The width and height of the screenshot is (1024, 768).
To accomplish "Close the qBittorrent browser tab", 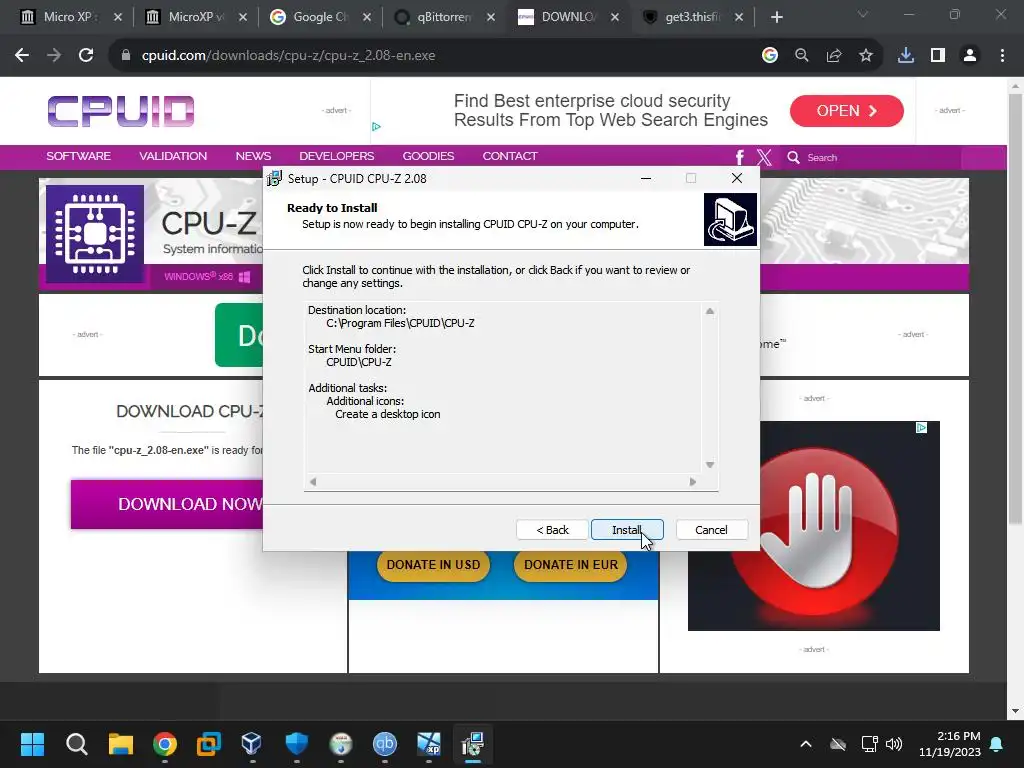I will pos(491,18).
